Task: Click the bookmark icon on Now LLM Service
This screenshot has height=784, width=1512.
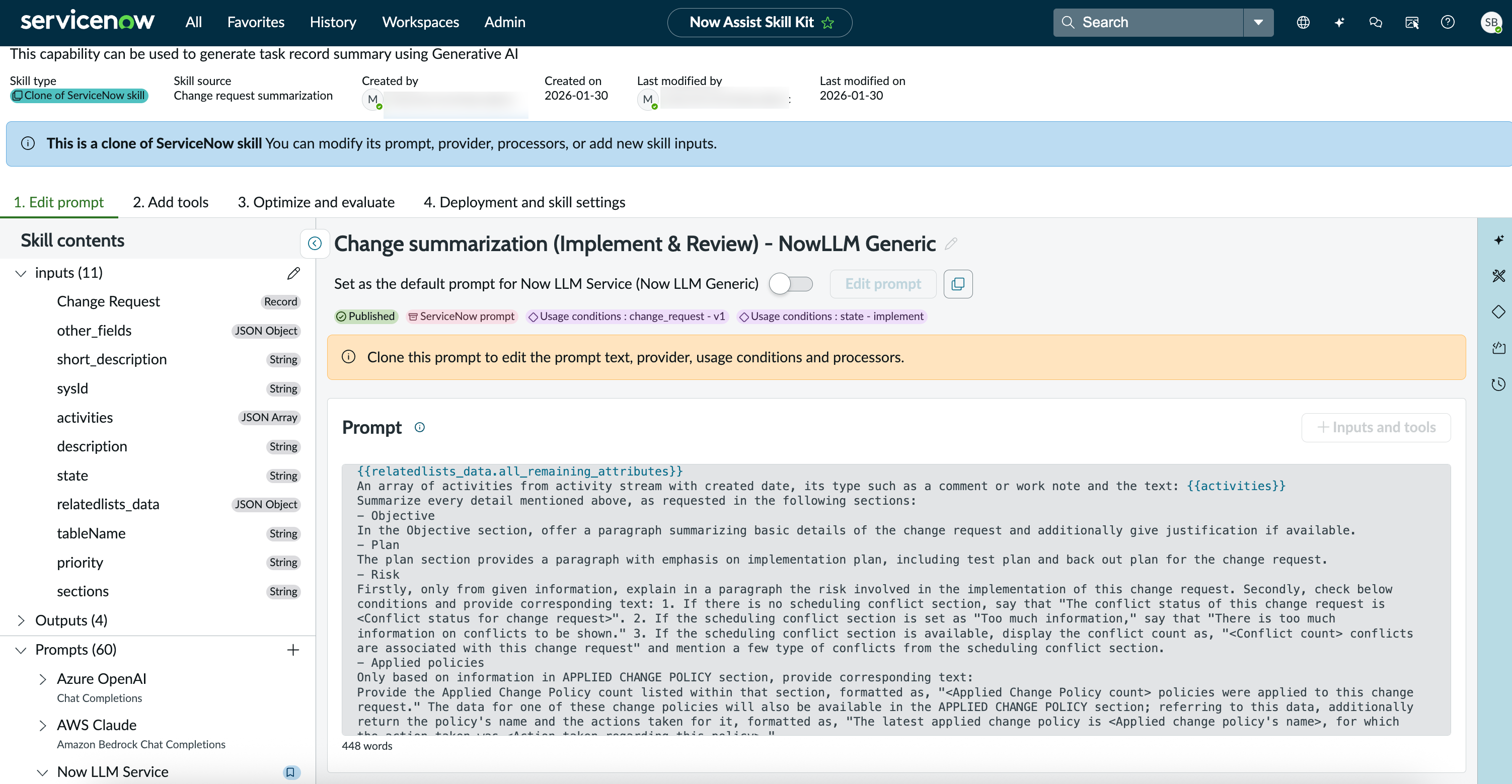Action: pos(290,772)
